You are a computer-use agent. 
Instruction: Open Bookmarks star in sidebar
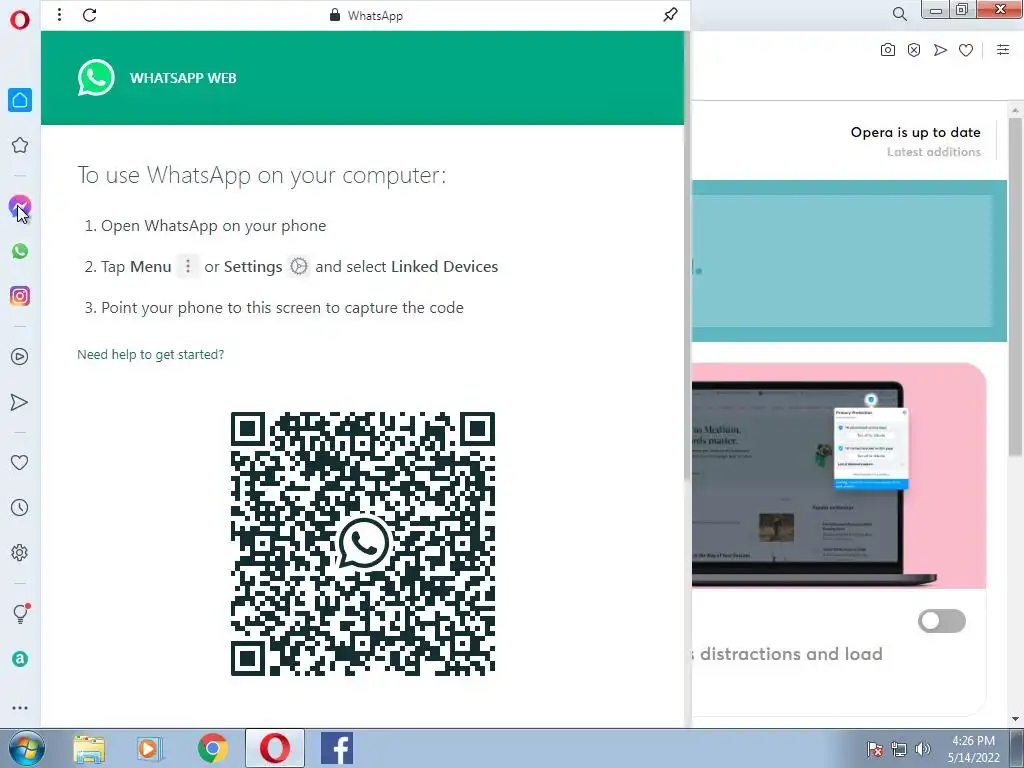pos(20,145)
